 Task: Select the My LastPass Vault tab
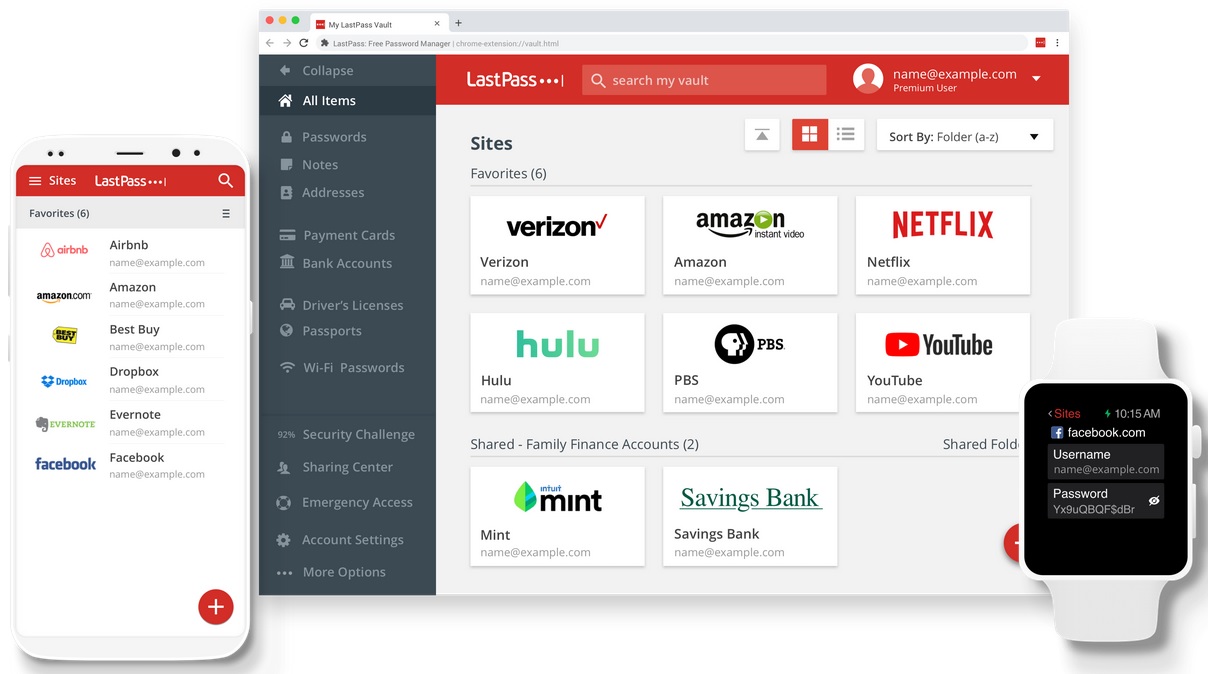[378, 24]
